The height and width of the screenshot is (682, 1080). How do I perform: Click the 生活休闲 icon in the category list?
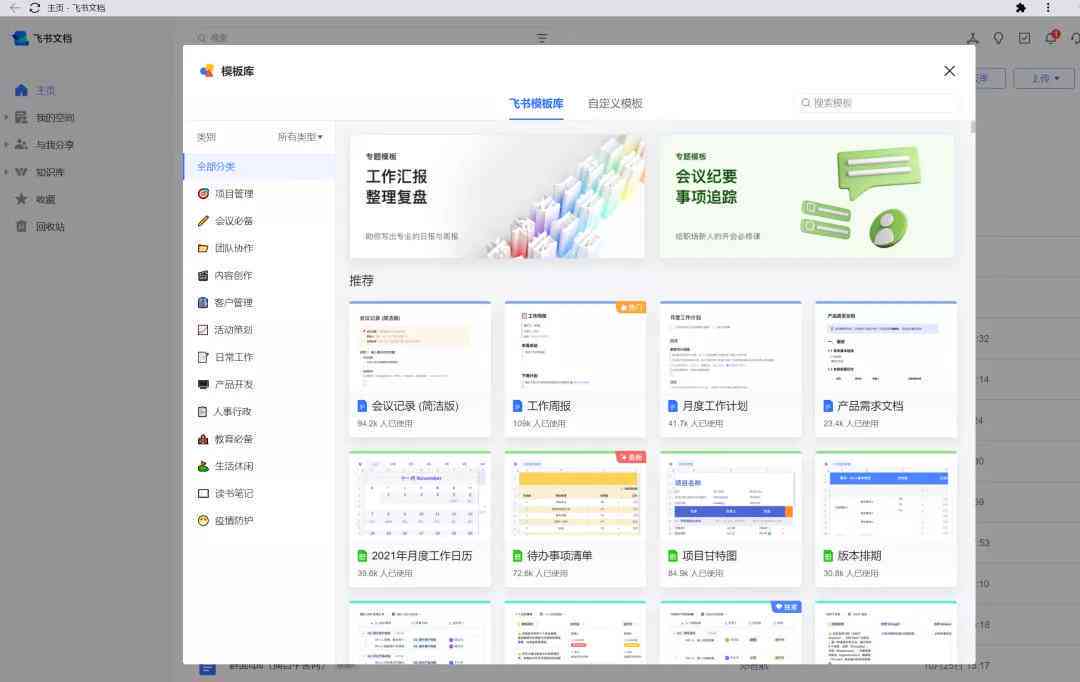click(x=203, y=466)
